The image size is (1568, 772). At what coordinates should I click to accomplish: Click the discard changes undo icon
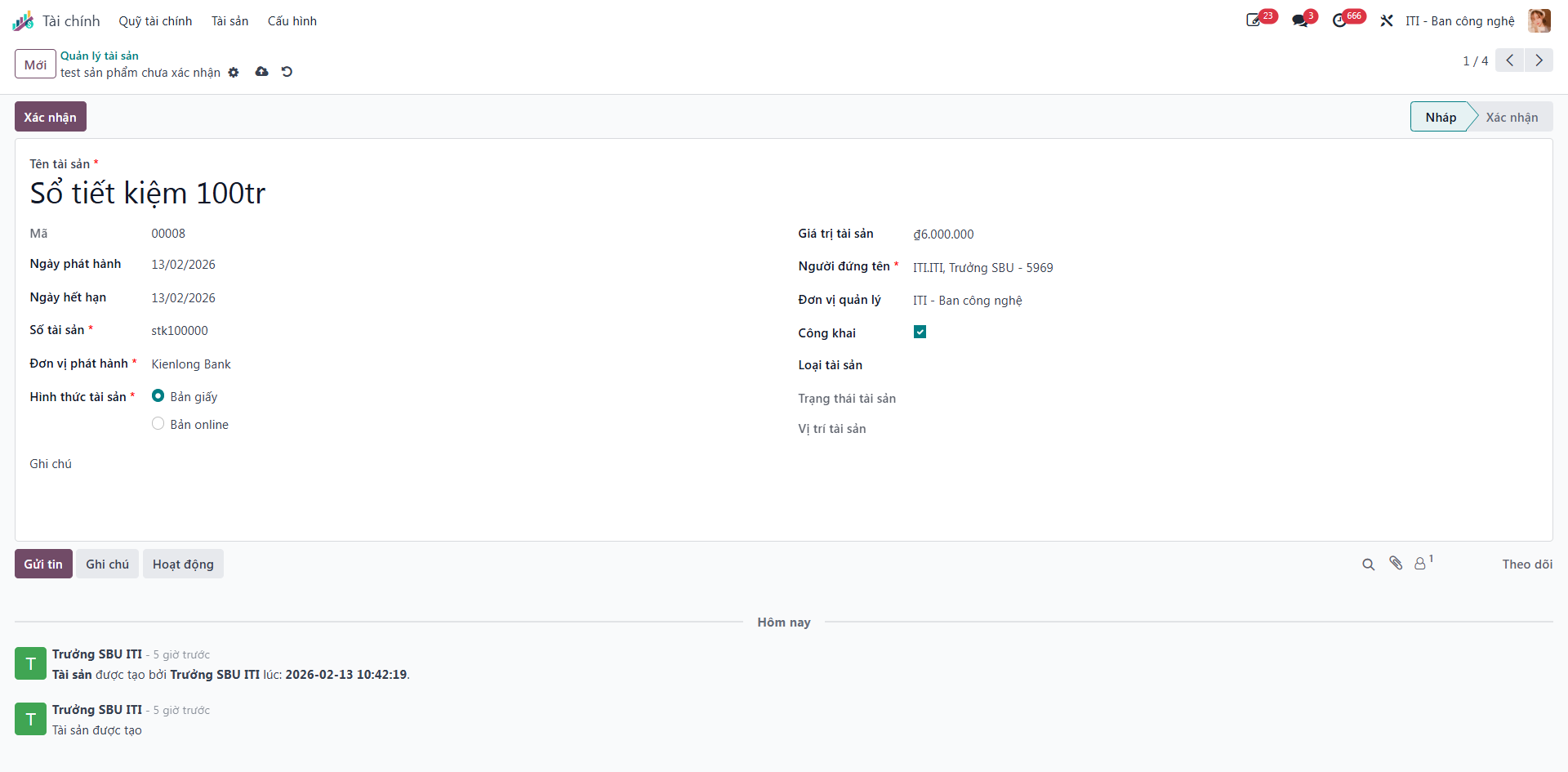pyautogui.click(x=287, y=72)
